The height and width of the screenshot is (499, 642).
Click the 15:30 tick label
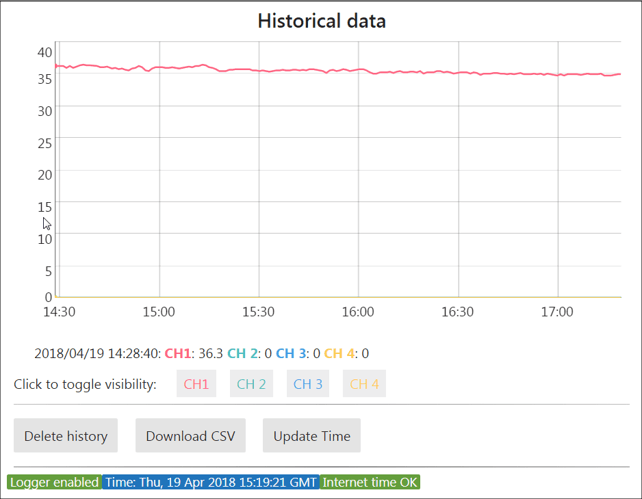click(x=258, y=312)
